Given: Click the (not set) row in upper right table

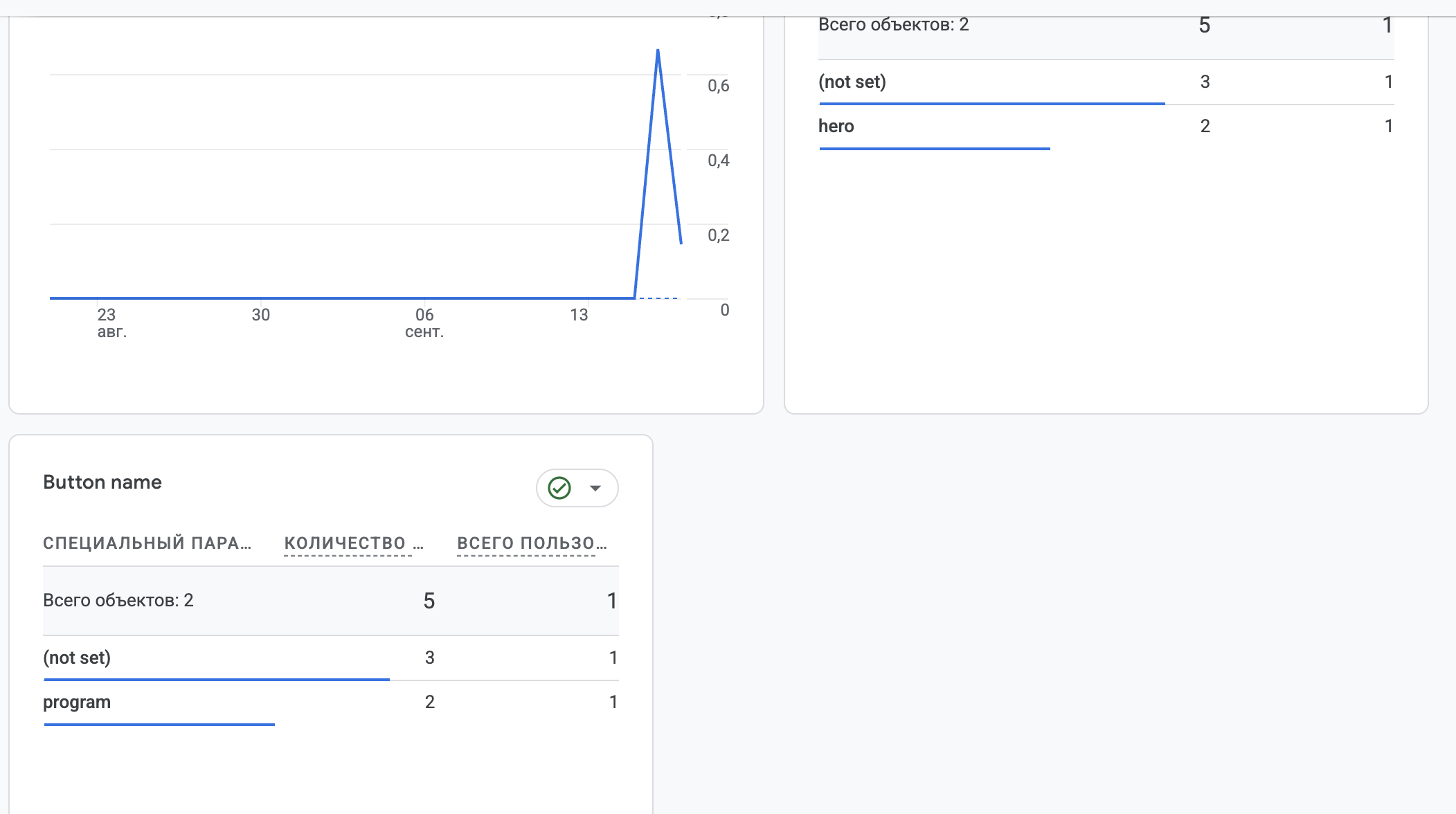Looking at the screenshot, I should (x=1106, y=82).
